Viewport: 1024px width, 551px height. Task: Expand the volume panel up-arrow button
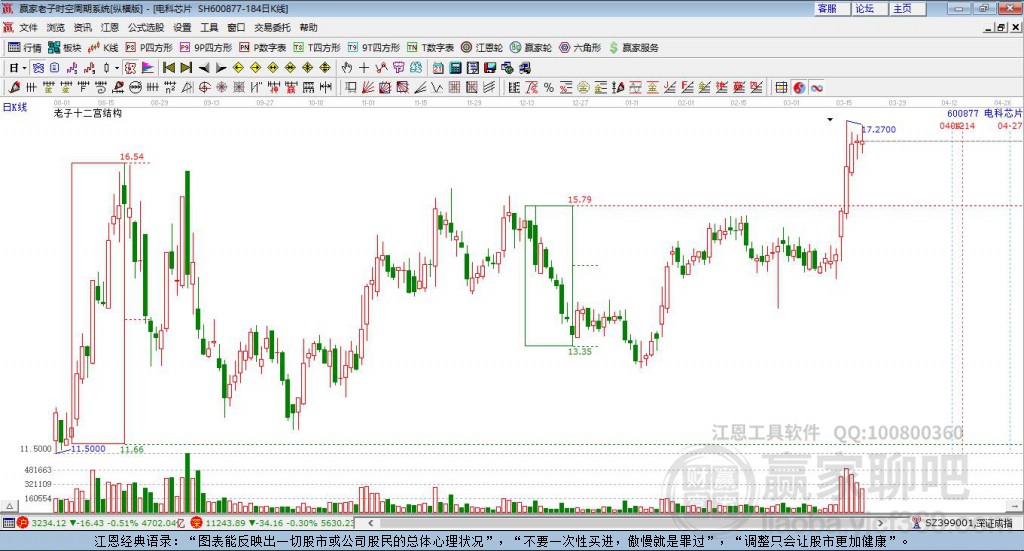pyautogui.click(x=10, y=506)
